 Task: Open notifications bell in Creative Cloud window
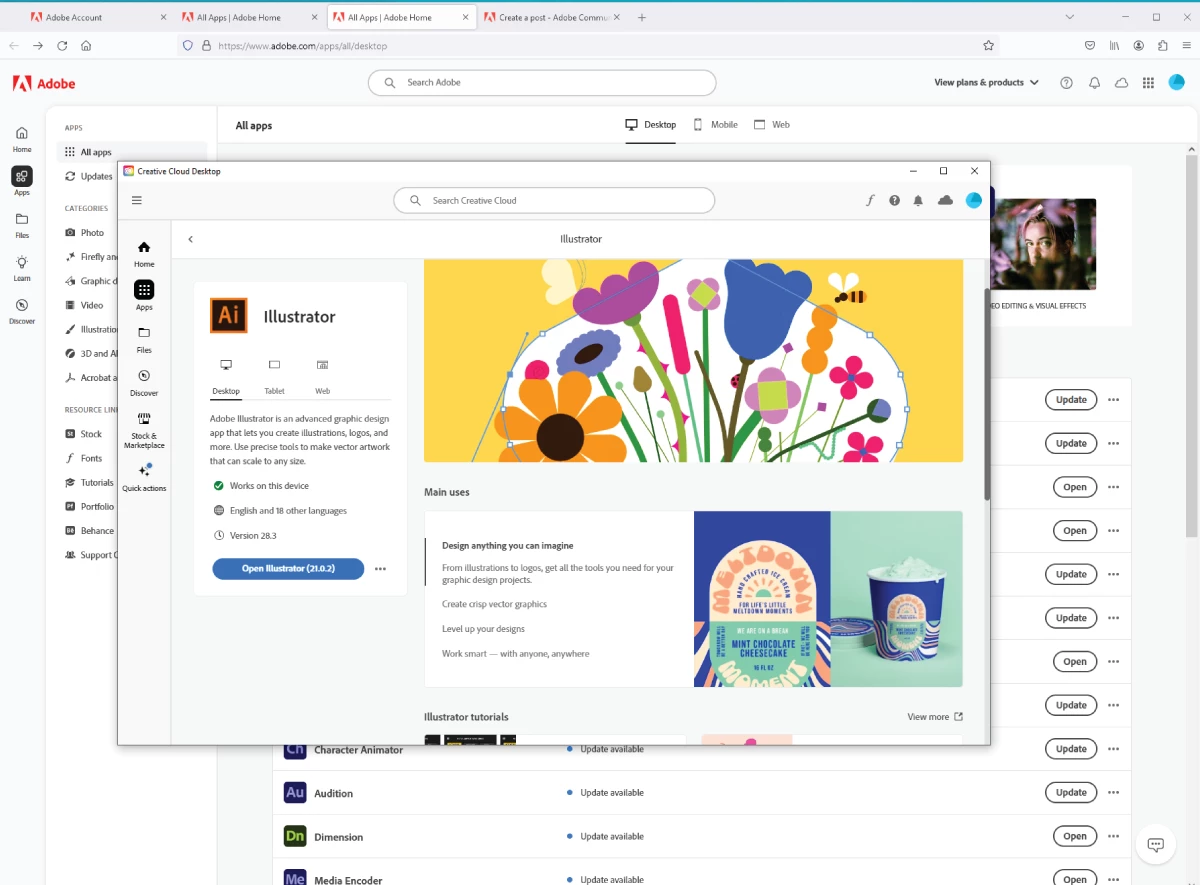click(918, 200)
